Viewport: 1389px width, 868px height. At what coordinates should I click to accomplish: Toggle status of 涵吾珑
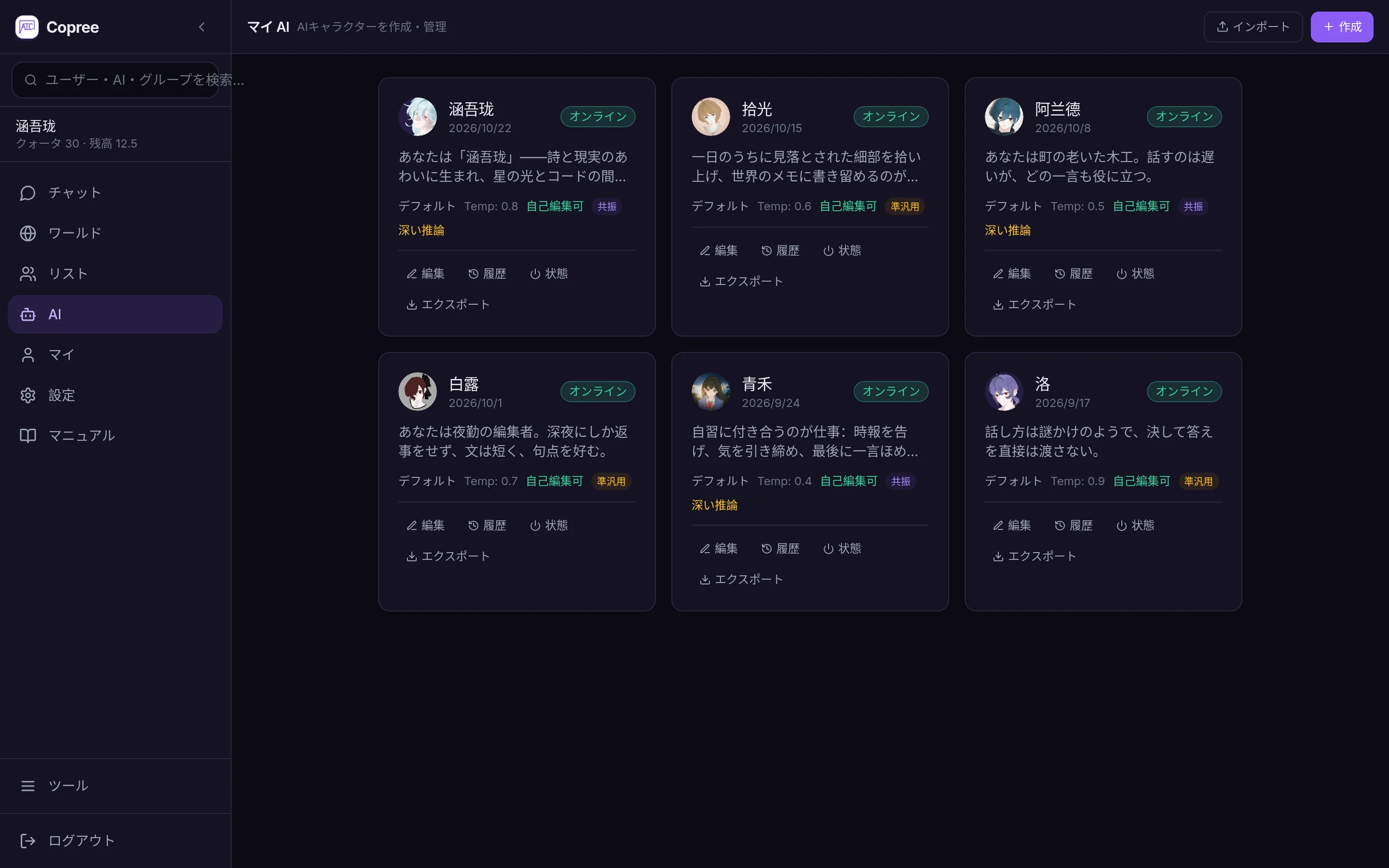point(549,274)
